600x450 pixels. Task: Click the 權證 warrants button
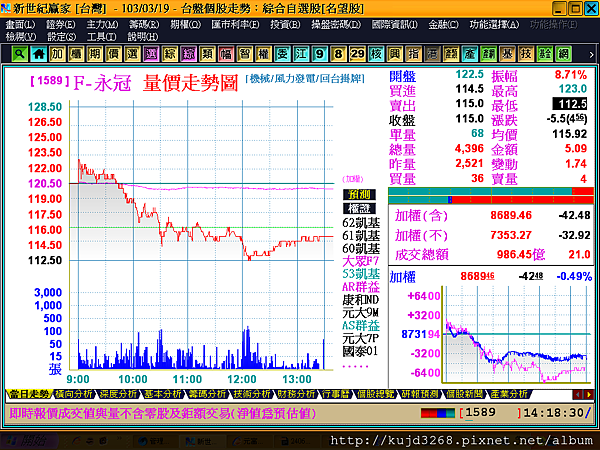[359, 209]
